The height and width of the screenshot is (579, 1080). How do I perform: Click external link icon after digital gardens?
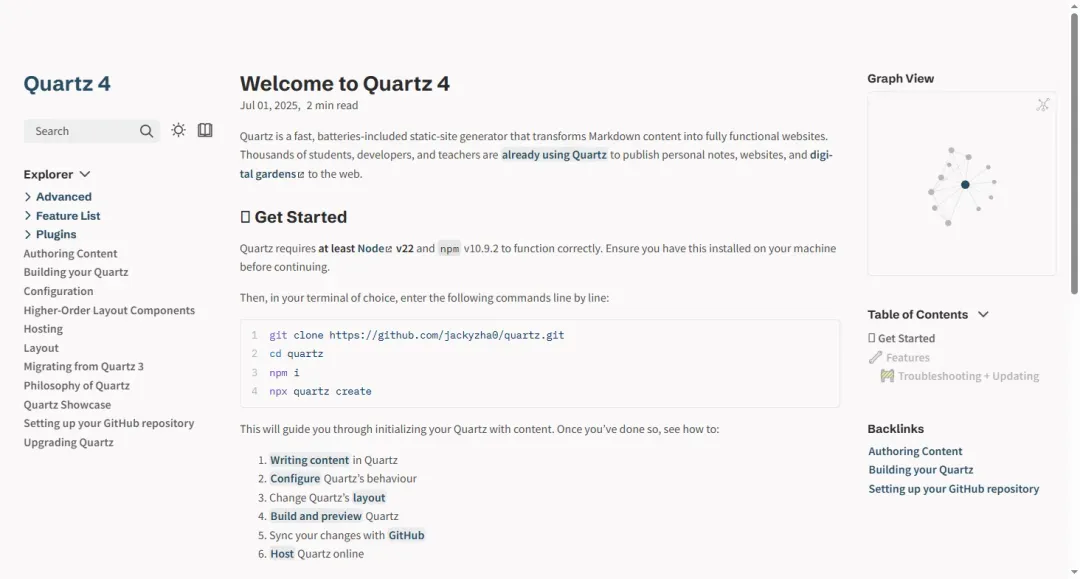[300, 175]
